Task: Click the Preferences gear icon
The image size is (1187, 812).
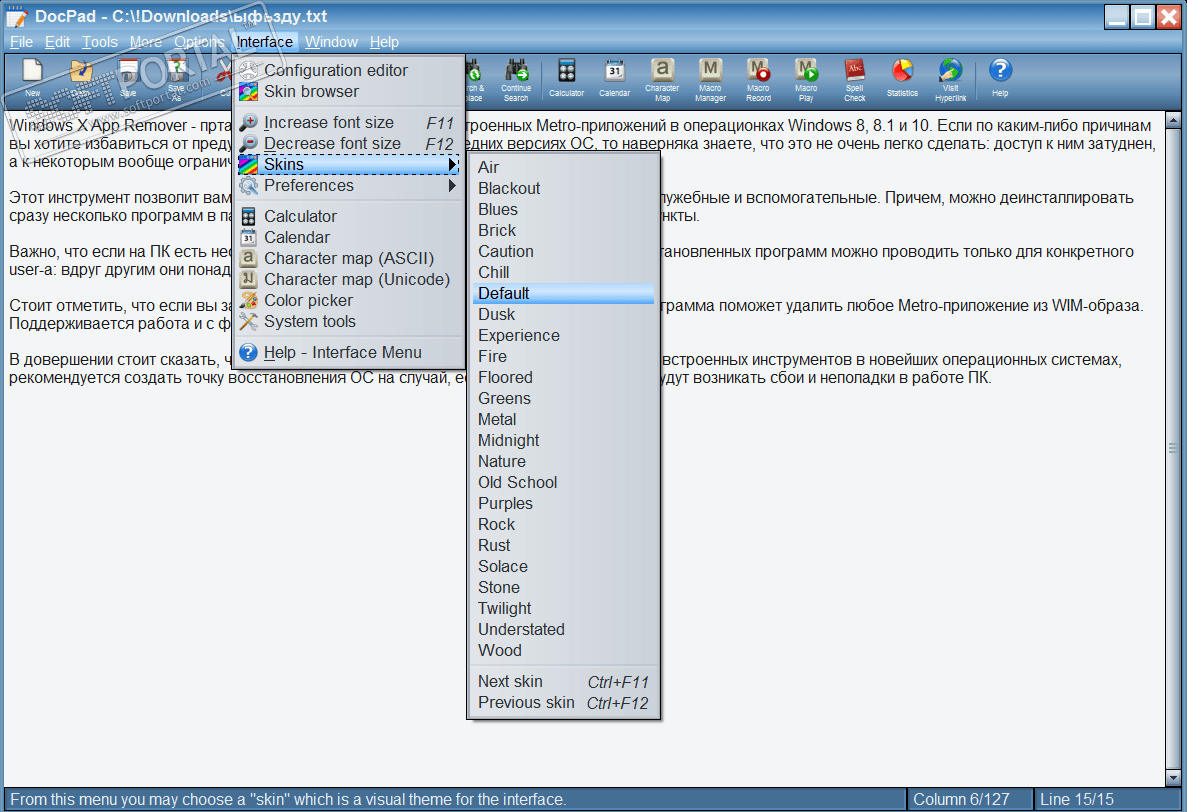Action: coord(248,185)
